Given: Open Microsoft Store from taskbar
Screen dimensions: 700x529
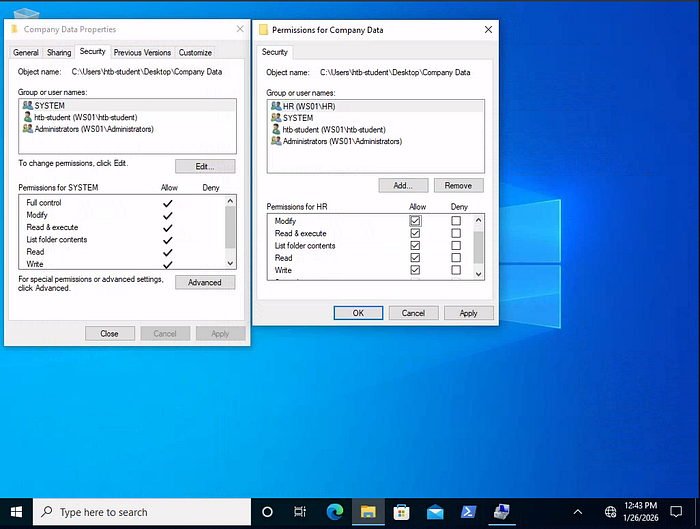Looking at the screenshot, I should click(x=401, y=512).
